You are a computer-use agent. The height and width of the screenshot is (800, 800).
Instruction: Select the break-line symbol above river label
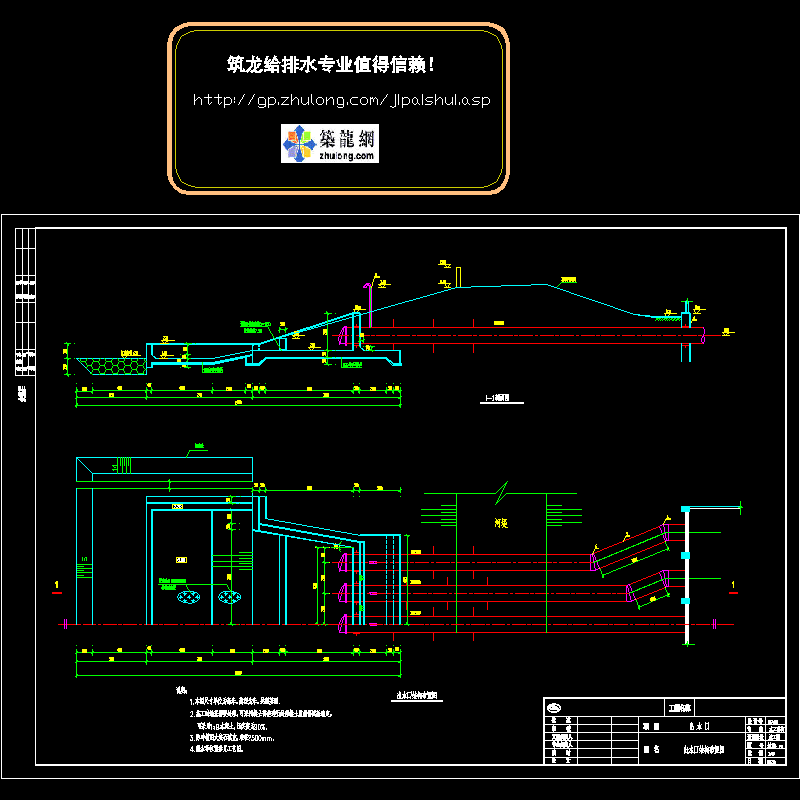click(x=500, y=490)
